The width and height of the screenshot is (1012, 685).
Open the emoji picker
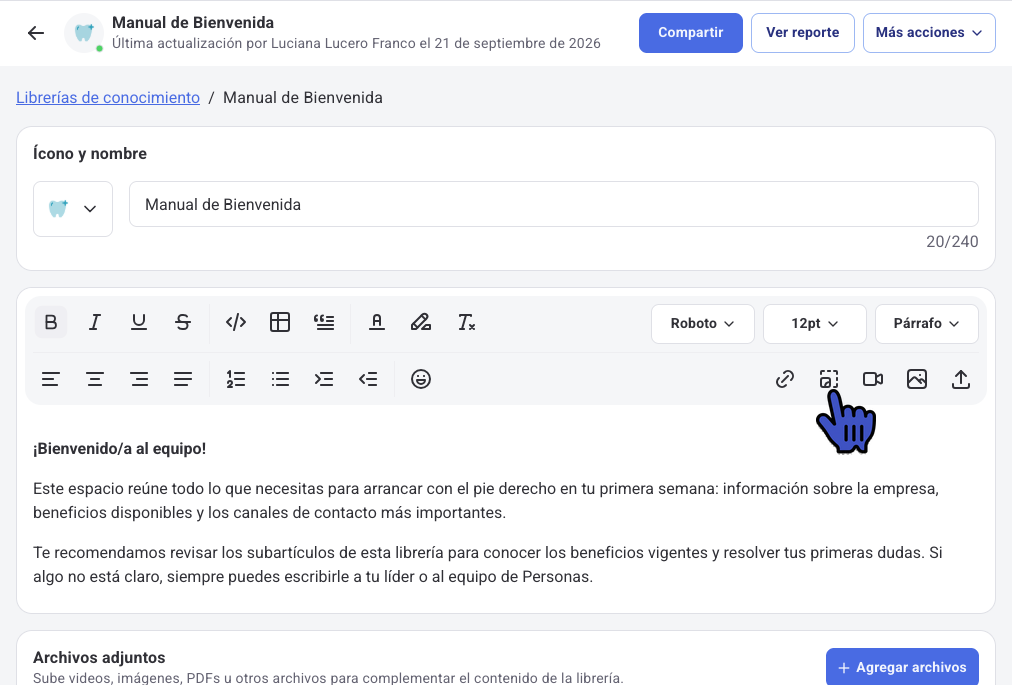[421, 379]
